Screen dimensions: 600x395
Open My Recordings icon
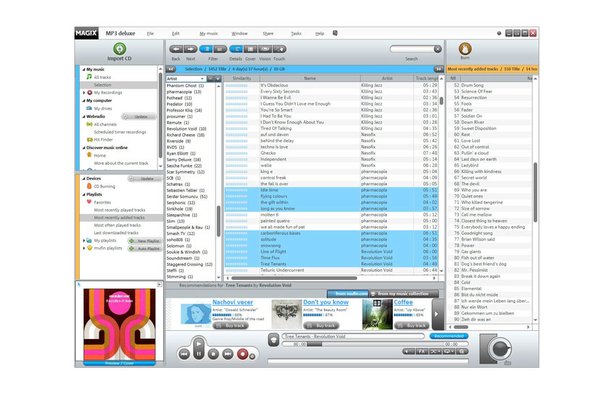pyautogui.click(x=90, y=93)
